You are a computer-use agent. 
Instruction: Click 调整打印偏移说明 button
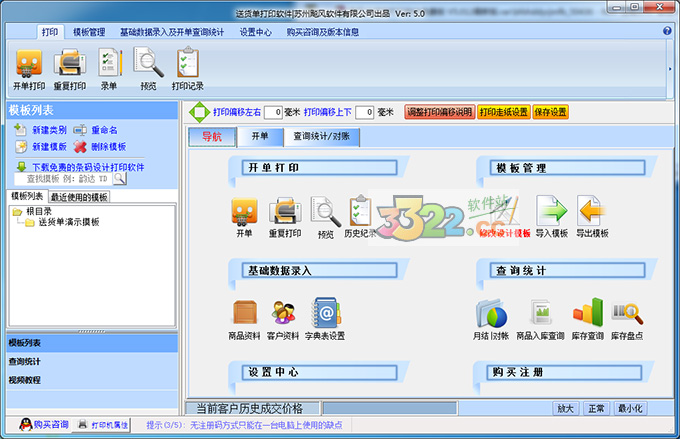[440, 112]
